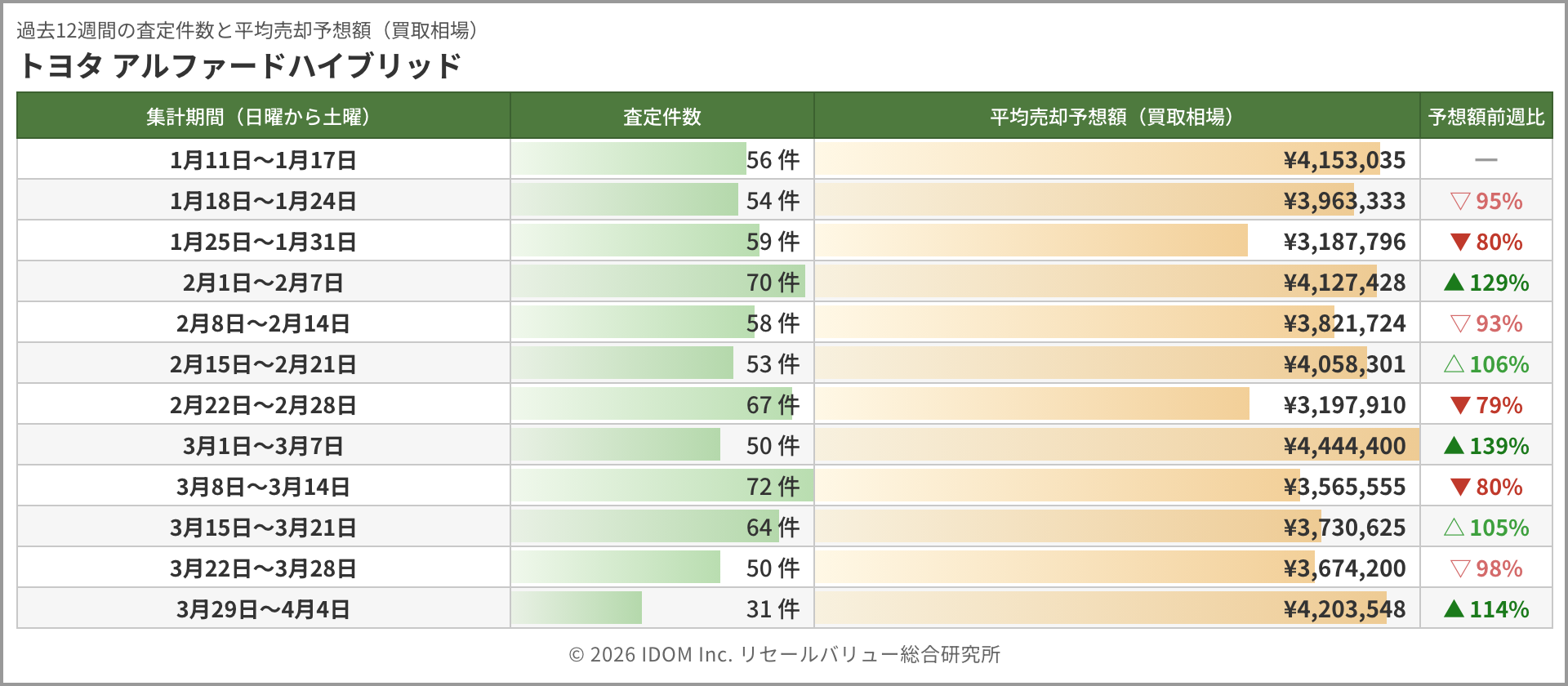1568x686 pixels.
Task: Click the 31 件 count value
Action: [773, 609]
